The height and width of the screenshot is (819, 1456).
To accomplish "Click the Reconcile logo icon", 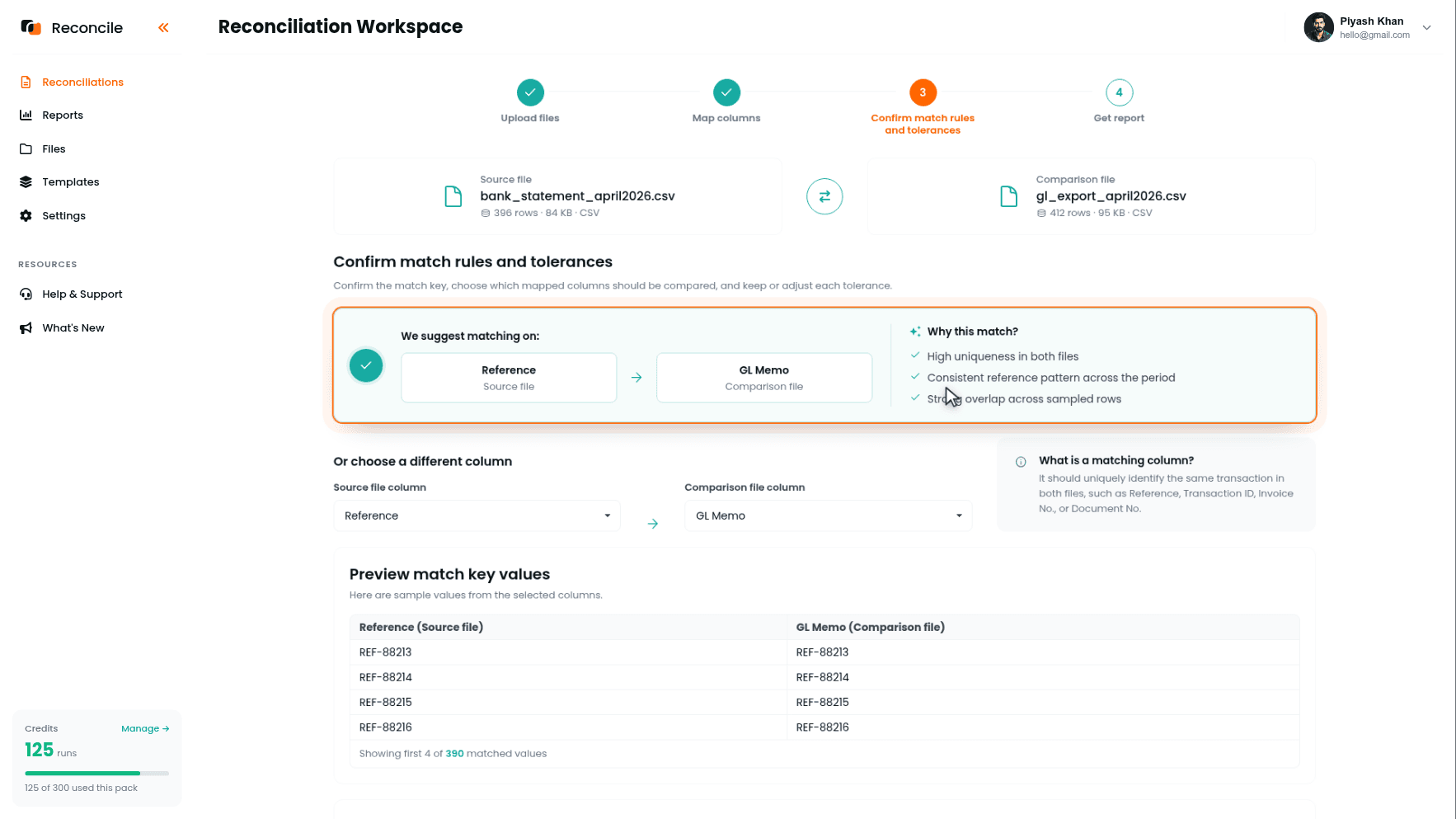I will pos(31,27).
